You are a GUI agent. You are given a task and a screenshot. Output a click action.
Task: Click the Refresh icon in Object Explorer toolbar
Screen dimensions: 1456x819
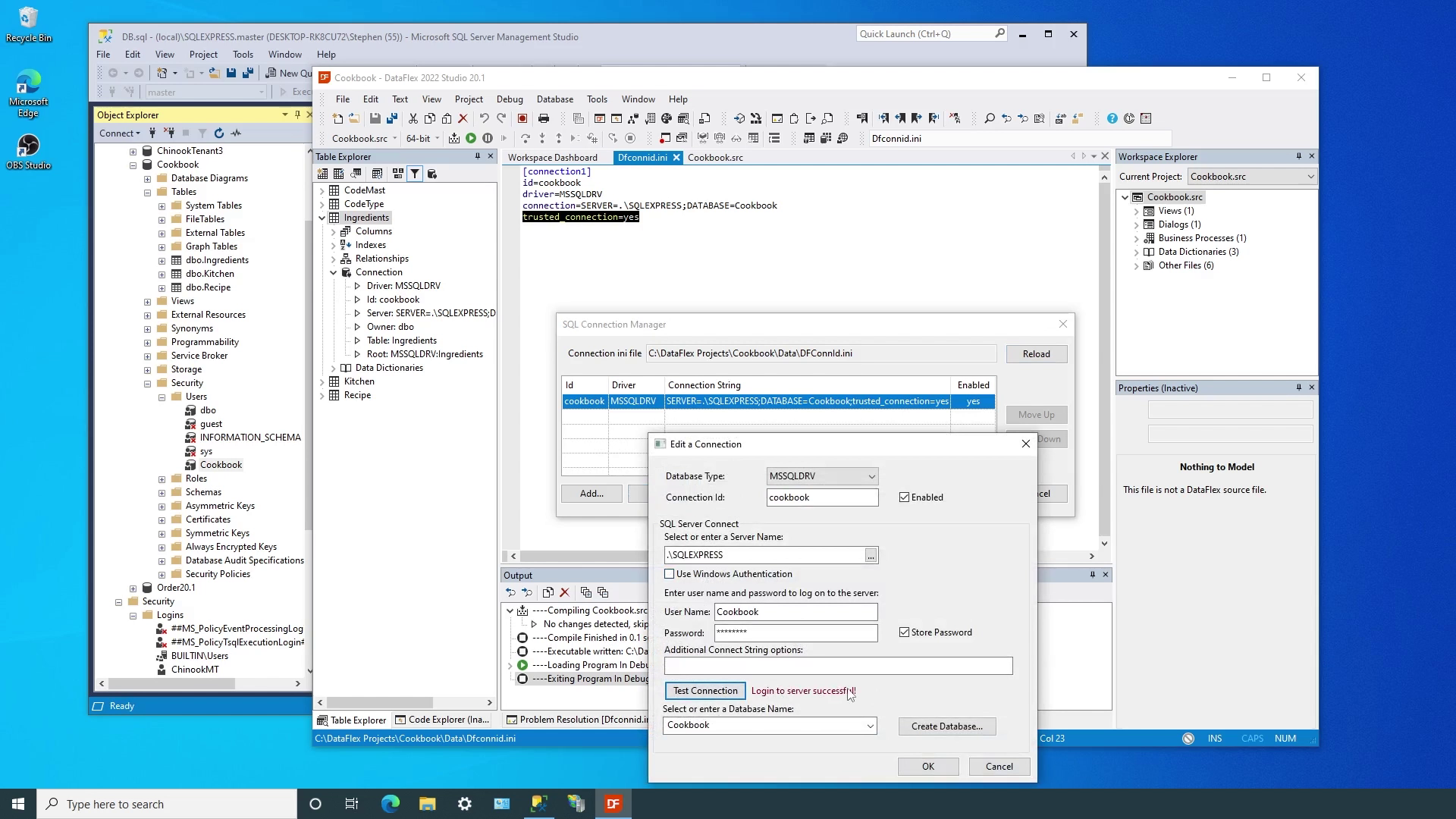tap(219, 133)
